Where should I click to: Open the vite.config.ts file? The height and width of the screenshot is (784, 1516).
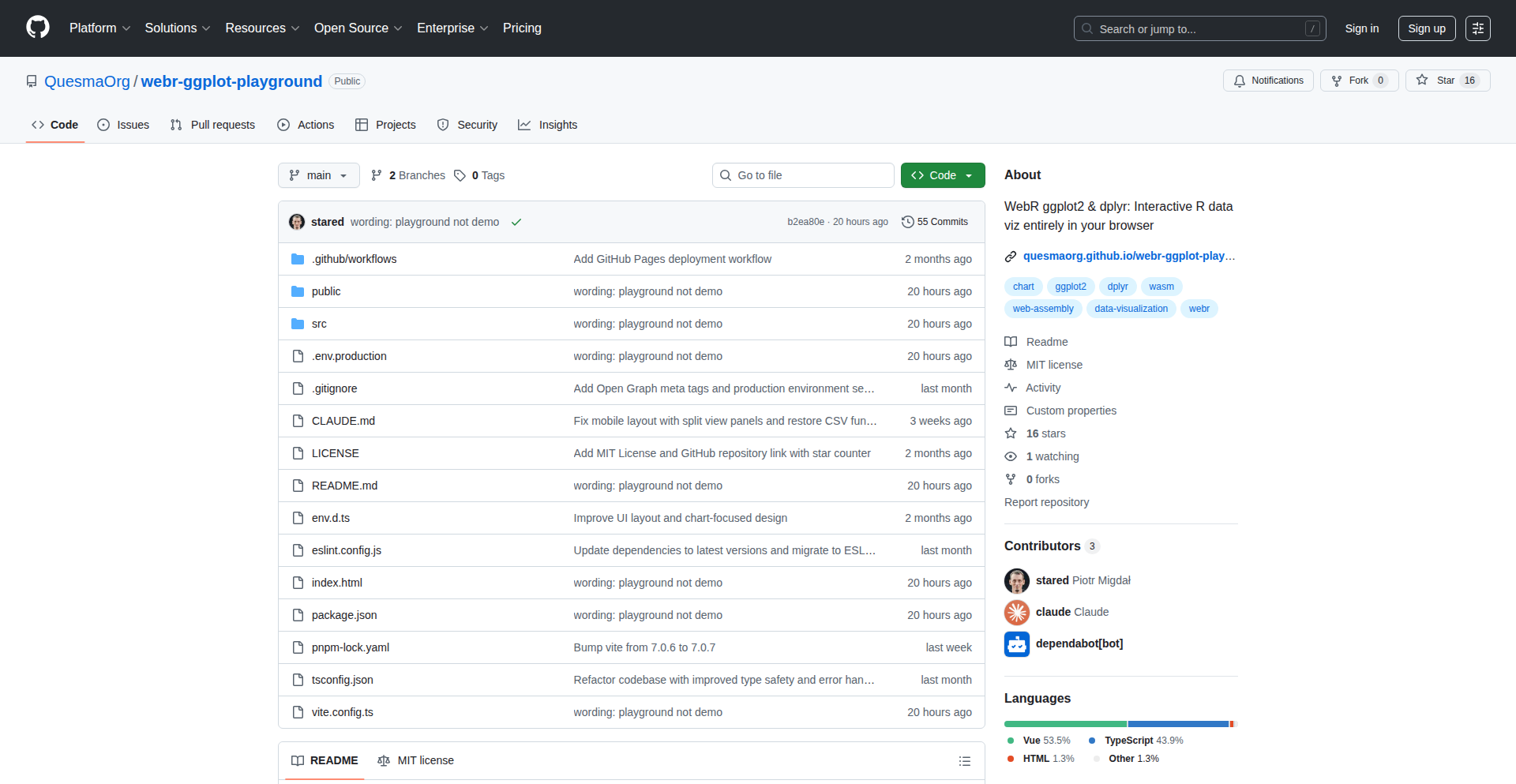342,712
